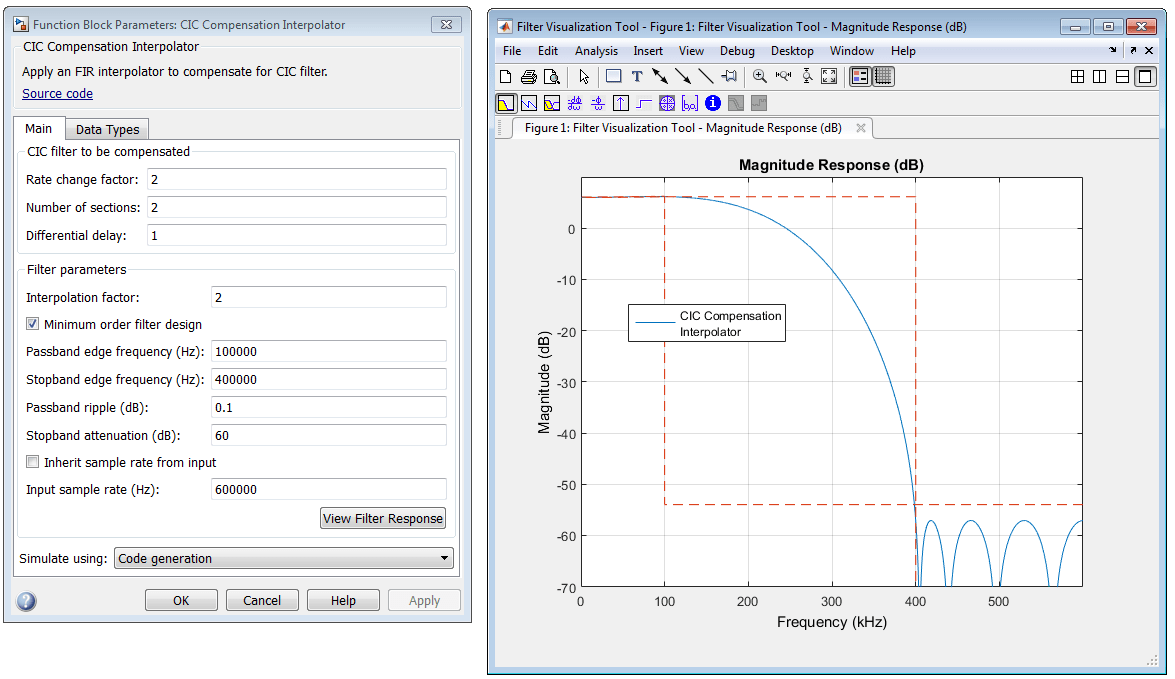Open the Analysis menu
Image resolution: width=1175 pixels, height=679 pixels.
point(596,51)
